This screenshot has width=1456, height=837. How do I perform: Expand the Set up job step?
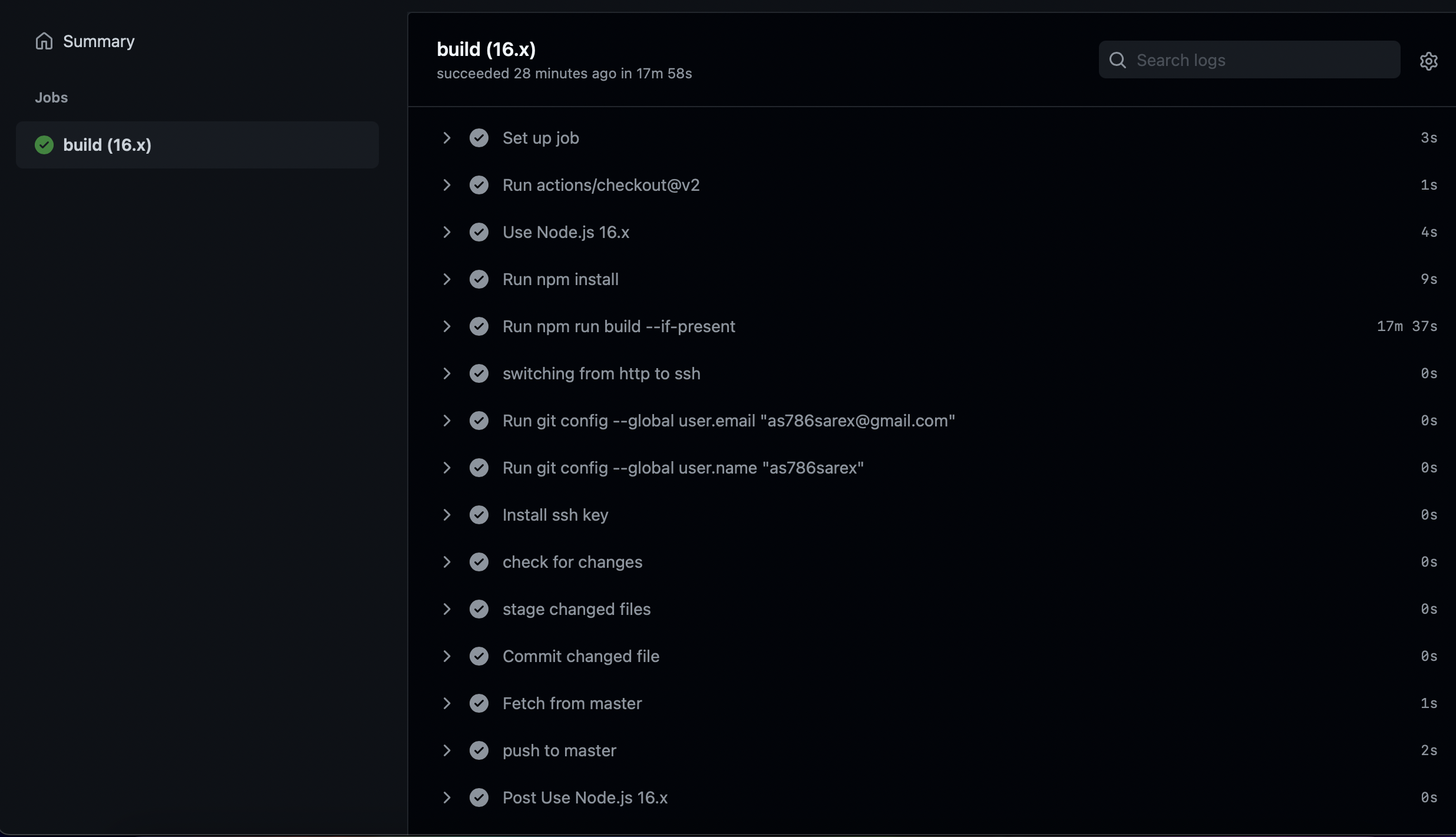(x=447, y=138)
